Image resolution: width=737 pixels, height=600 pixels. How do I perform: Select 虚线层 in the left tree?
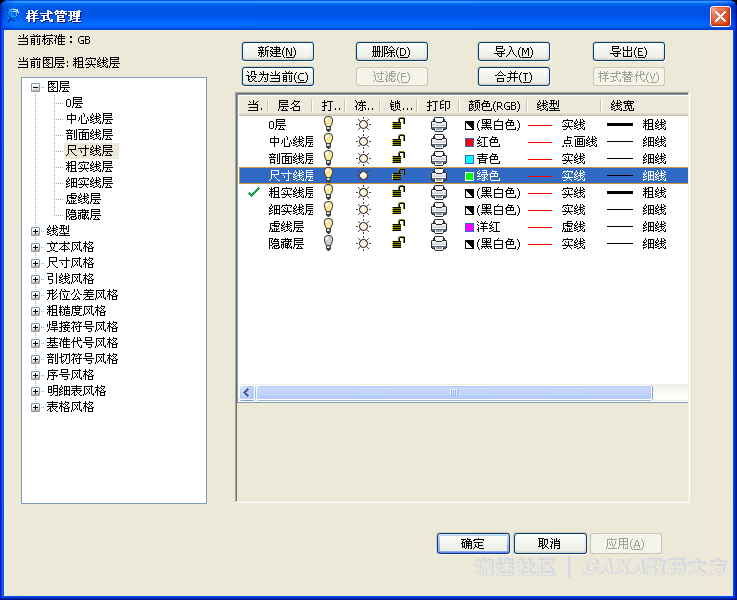click(x=83, y=199)
